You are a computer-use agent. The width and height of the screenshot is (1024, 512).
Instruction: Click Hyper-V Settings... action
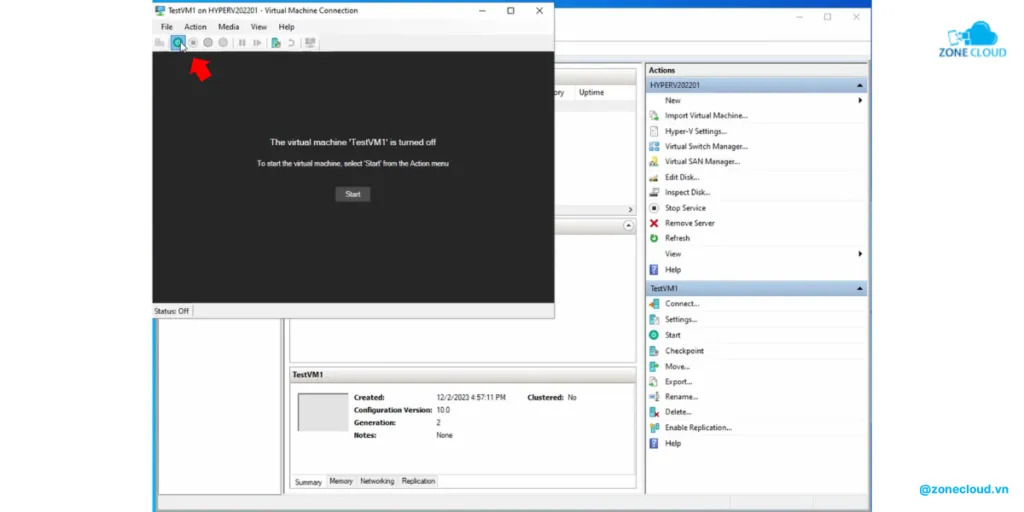pos(696,131)
